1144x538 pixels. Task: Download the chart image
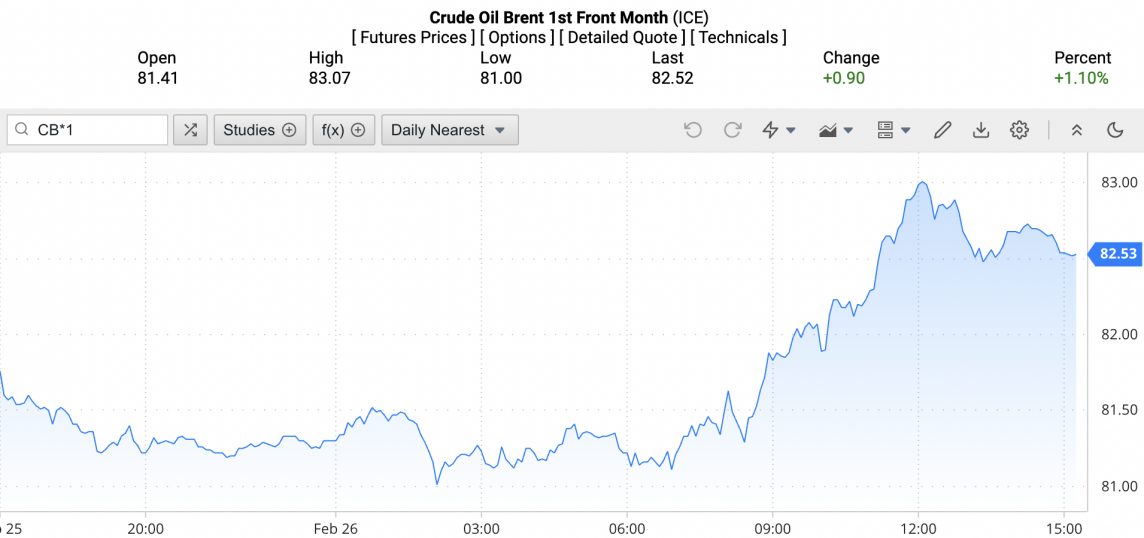click(981, 130)
